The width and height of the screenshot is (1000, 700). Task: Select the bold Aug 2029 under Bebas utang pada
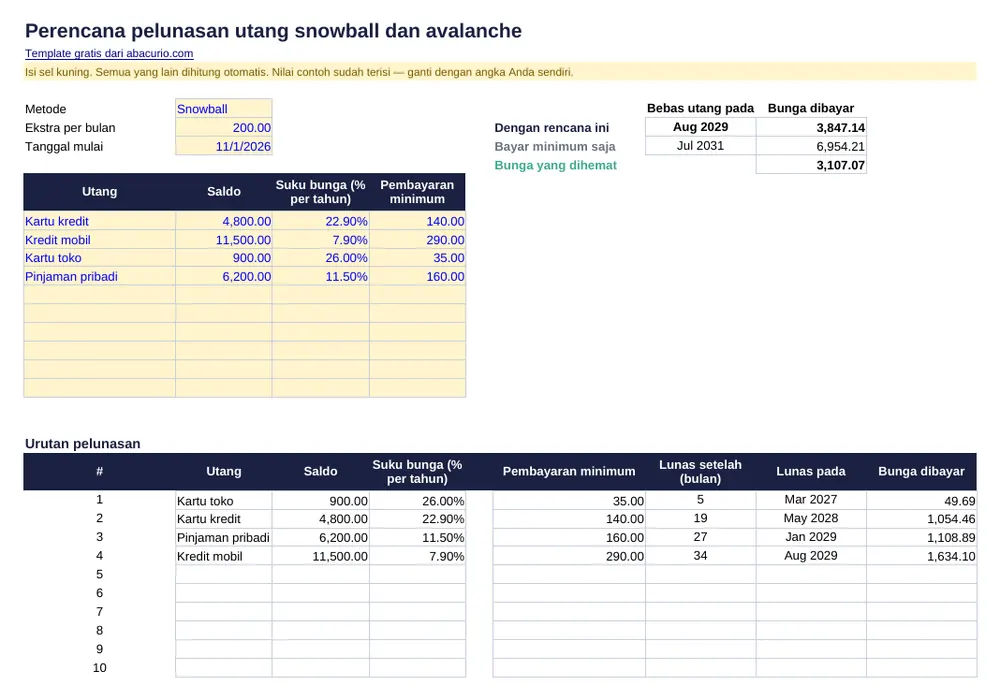(x=700, y=127)
